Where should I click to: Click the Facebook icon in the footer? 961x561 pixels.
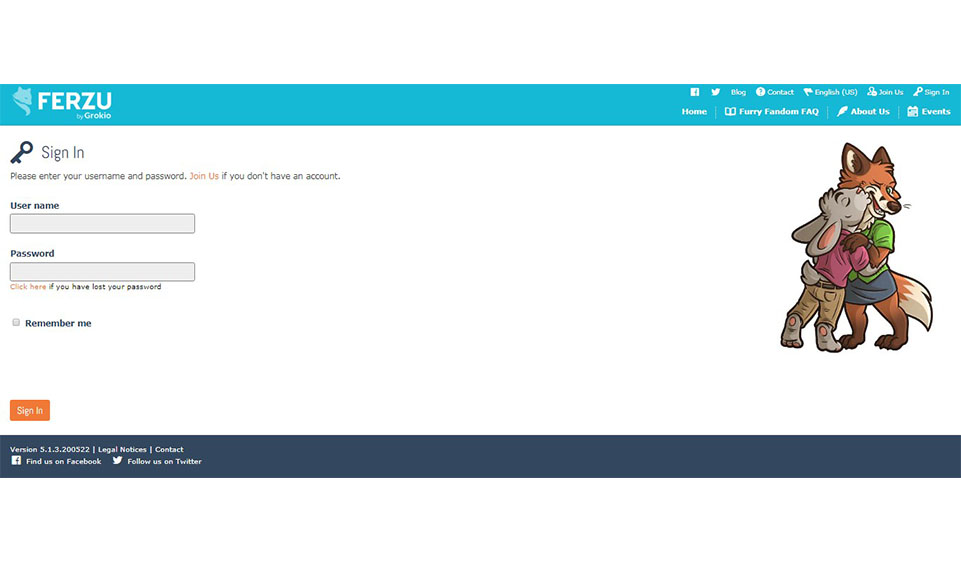pos(16,461)
